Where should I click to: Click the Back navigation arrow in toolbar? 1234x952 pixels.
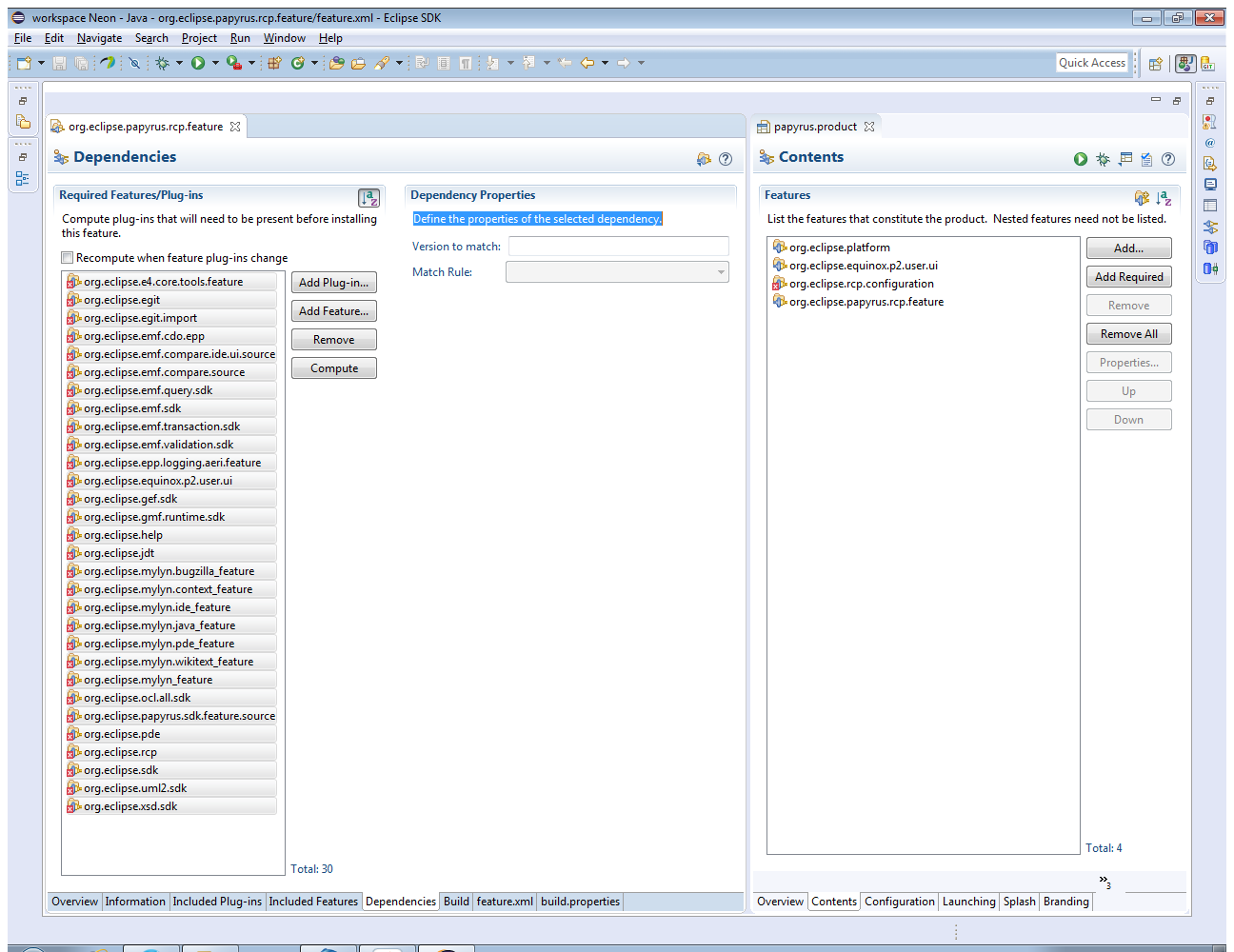pos(587,63)
